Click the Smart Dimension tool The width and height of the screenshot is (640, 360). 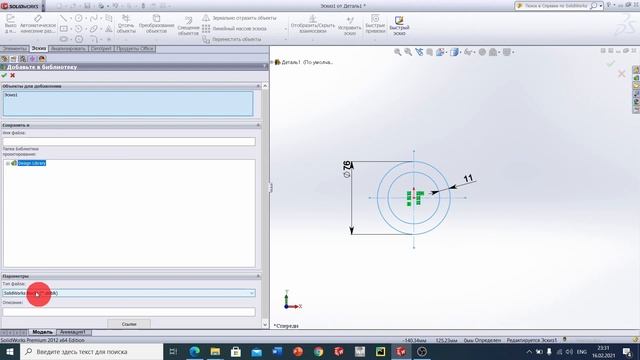[38, 24]
